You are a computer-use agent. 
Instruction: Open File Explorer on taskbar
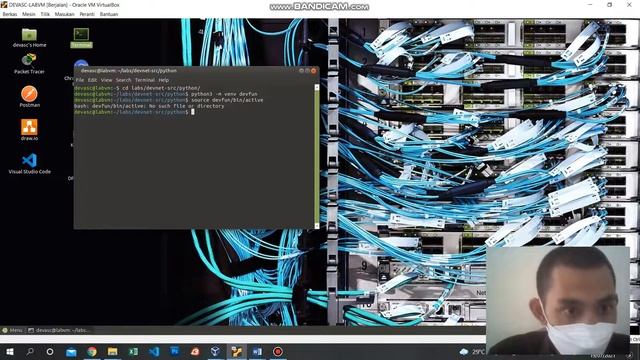113,351
